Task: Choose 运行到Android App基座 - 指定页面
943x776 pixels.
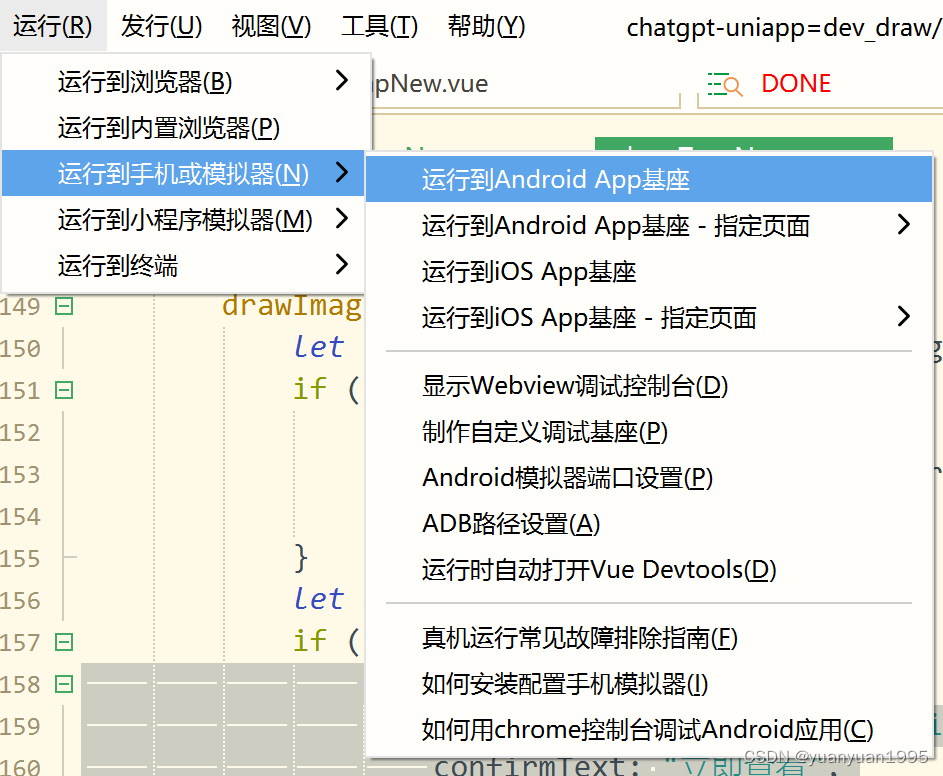Action: (649, 225)
